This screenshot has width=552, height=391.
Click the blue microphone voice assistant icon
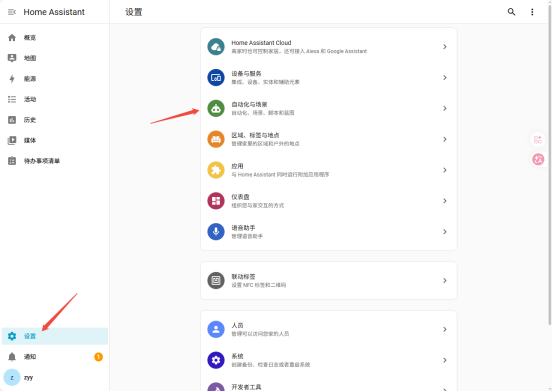[x=216, y=232]
